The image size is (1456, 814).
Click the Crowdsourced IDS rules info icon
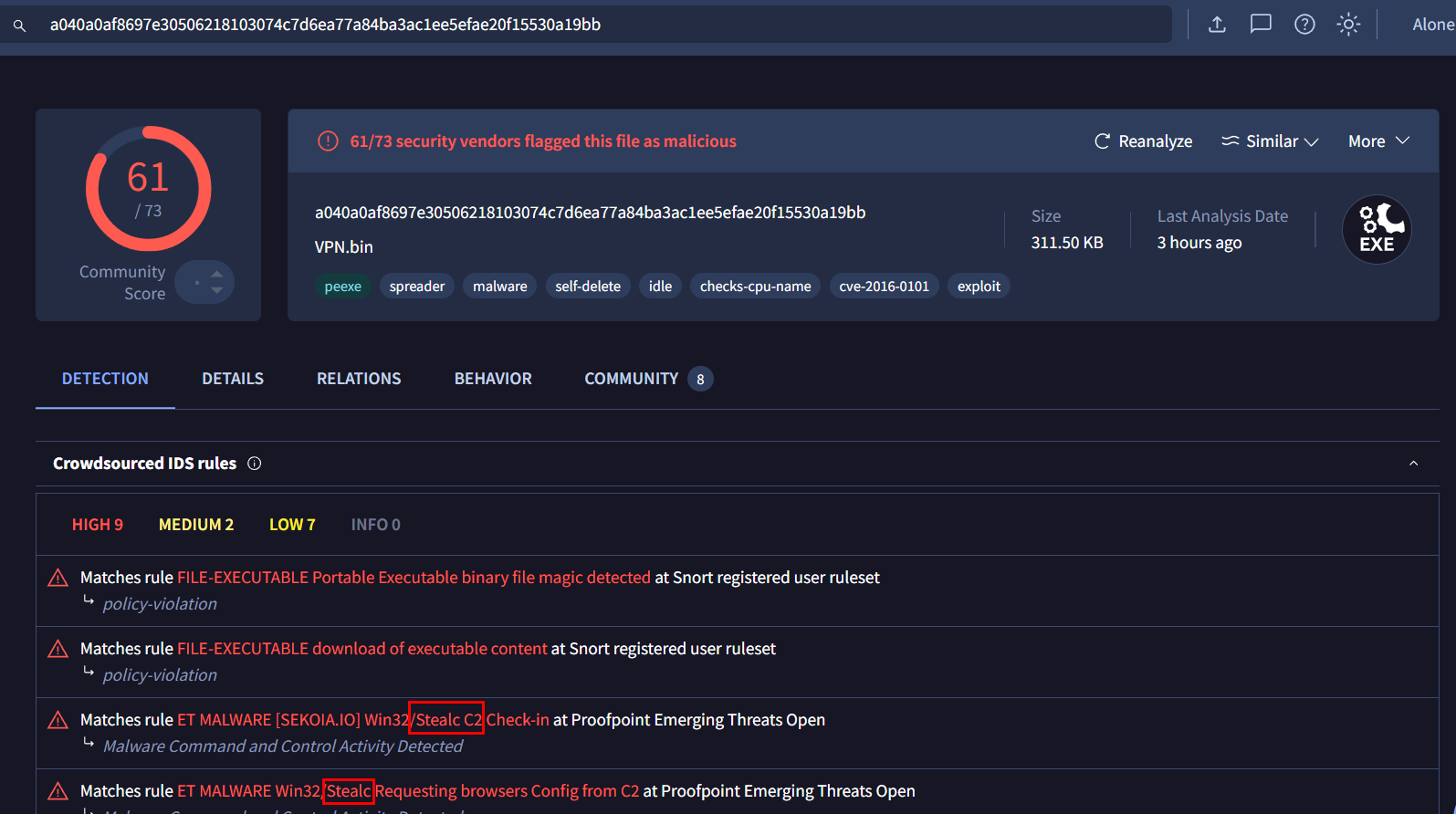(x=255, y=464)
